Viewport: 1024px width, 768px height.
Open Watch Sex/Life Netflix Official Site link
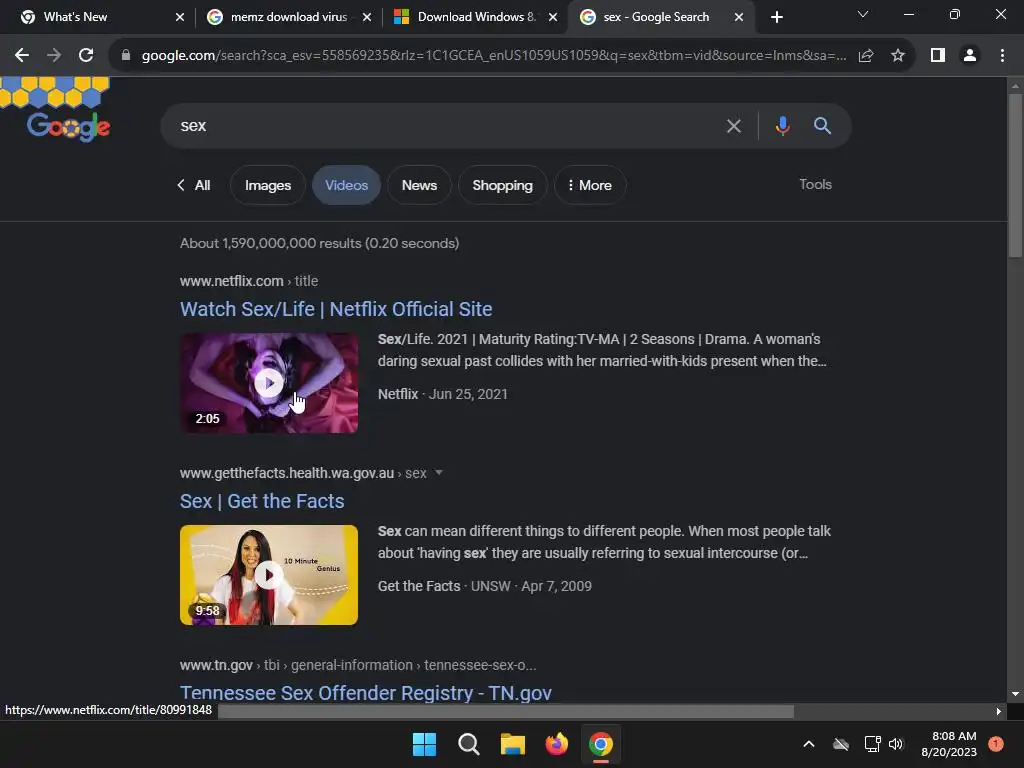click(x=336, y=309)
